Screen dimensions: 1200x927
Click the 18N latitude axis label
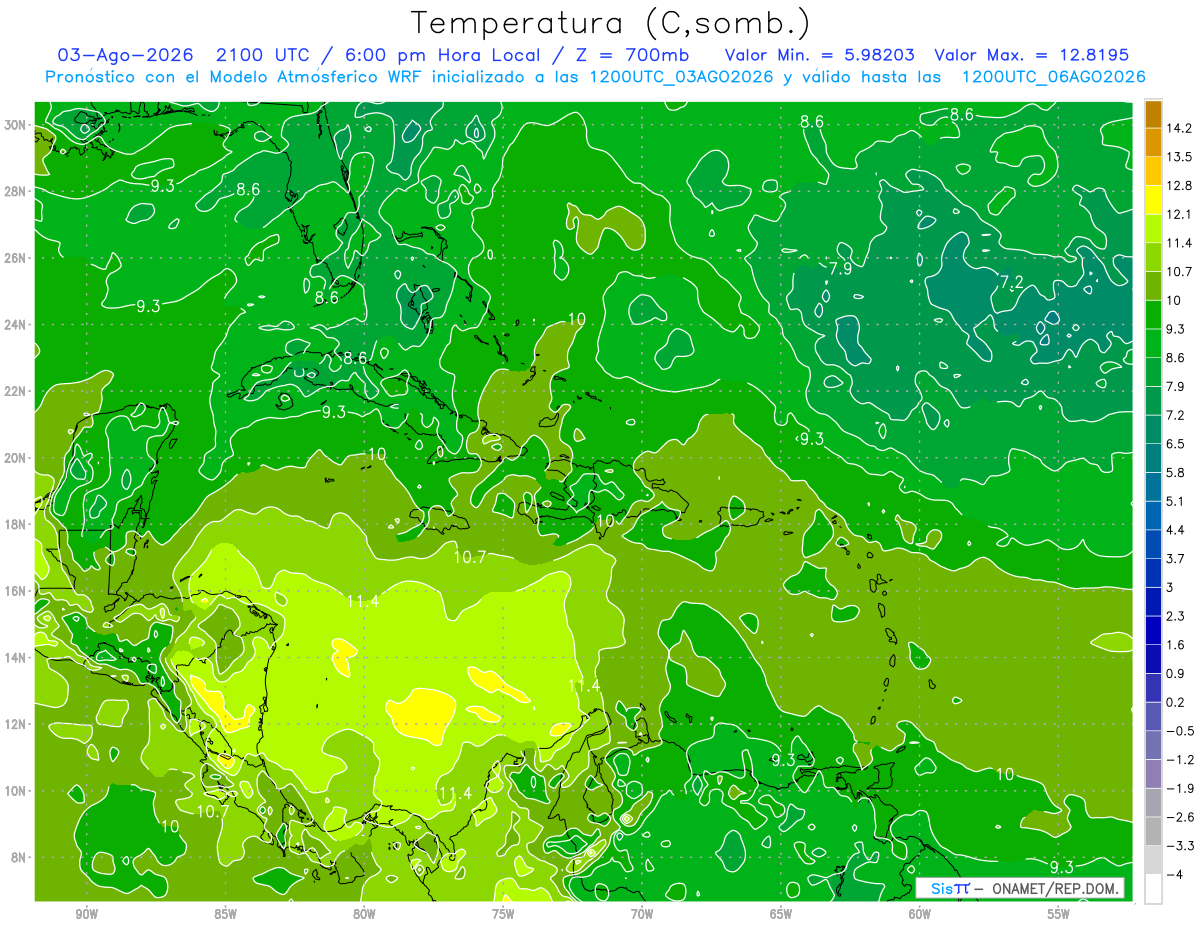pos(17,524)
